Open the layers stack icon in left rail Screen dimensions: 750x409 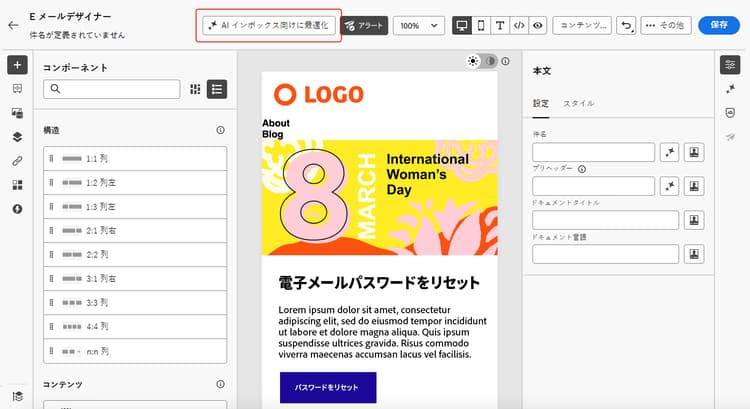17,137
